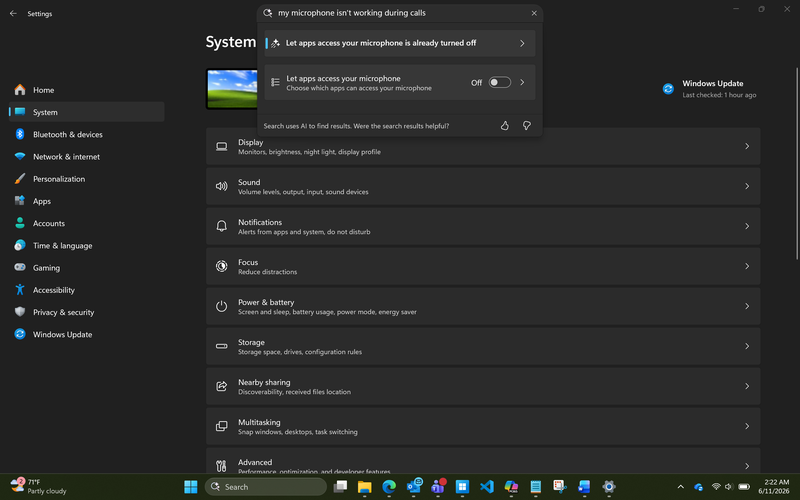Give thumbs up to search results

(505, 126)
